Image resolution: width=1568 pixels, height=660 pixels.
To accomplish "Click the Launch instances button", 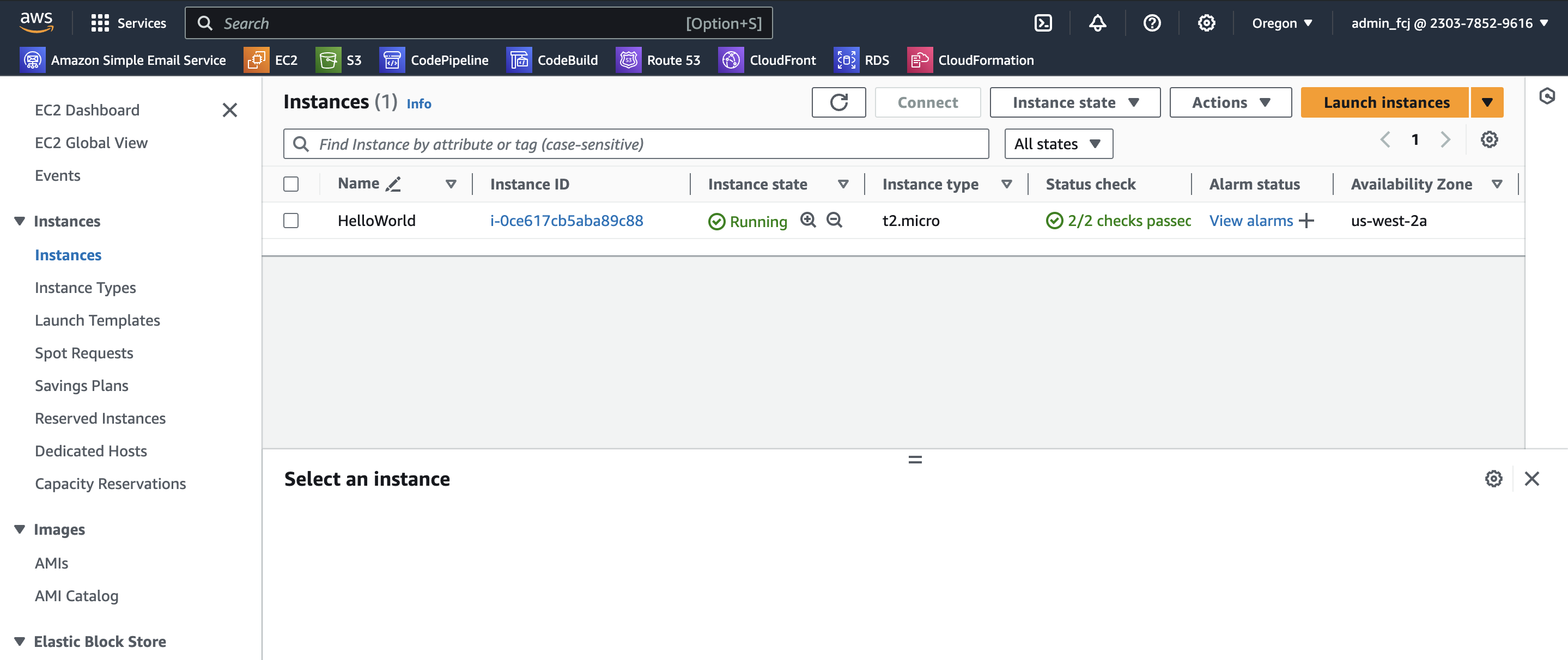I will (x=1385, y=102).
